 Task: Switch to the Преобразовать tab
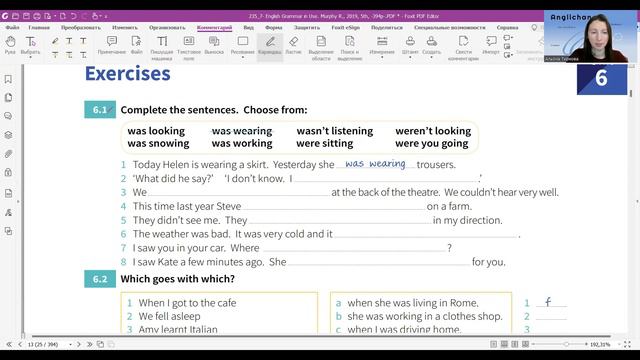click(80, 27)
